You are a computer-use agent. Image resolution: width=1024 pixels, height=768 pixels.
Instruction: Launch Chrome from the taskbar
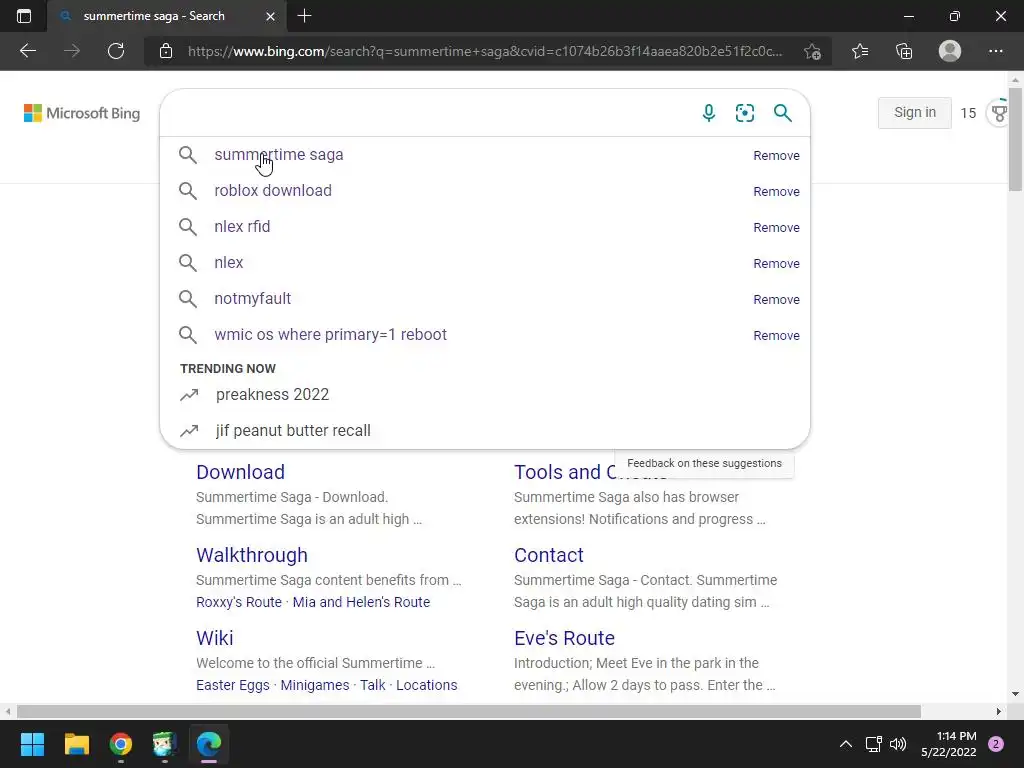tap(121, 744)
